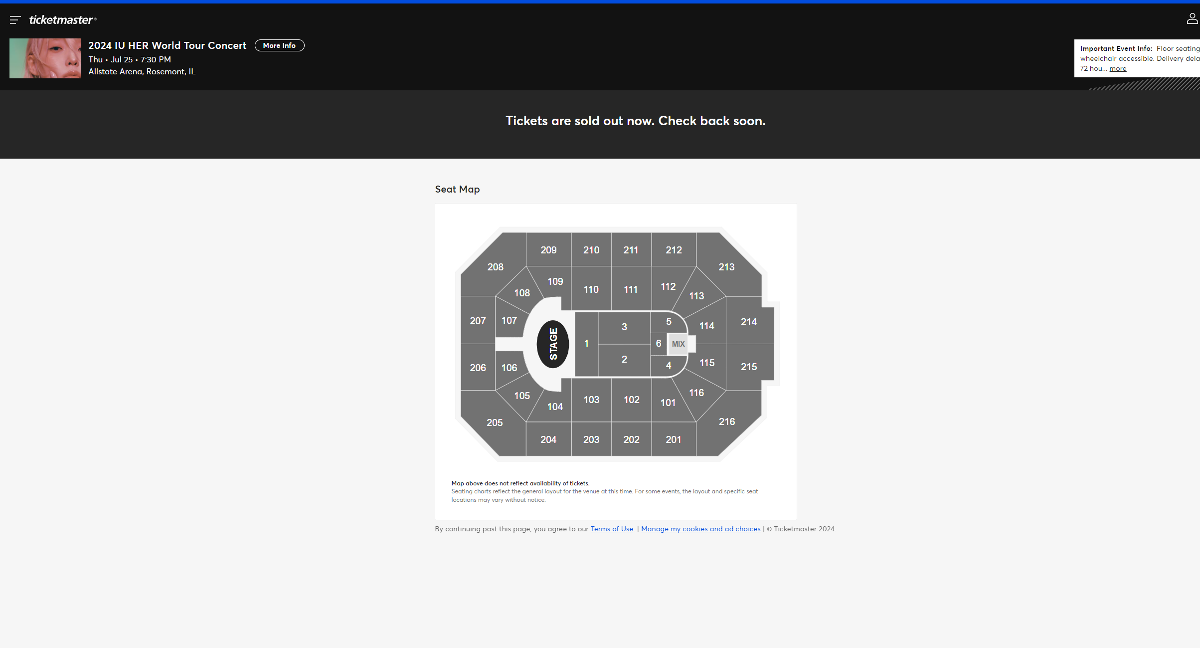Click section 214 on the seat map
The width and height of the screenshot is (1200, 648).
tap(749, 322)
